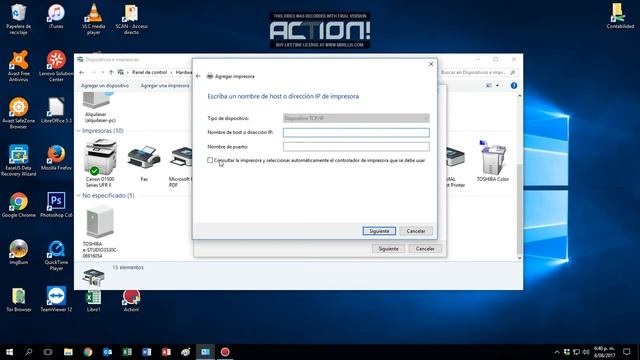This screenshot has width=640, height=360.
Task: Open Outlook from the taskbar
Action: click(x=107, y=352)
